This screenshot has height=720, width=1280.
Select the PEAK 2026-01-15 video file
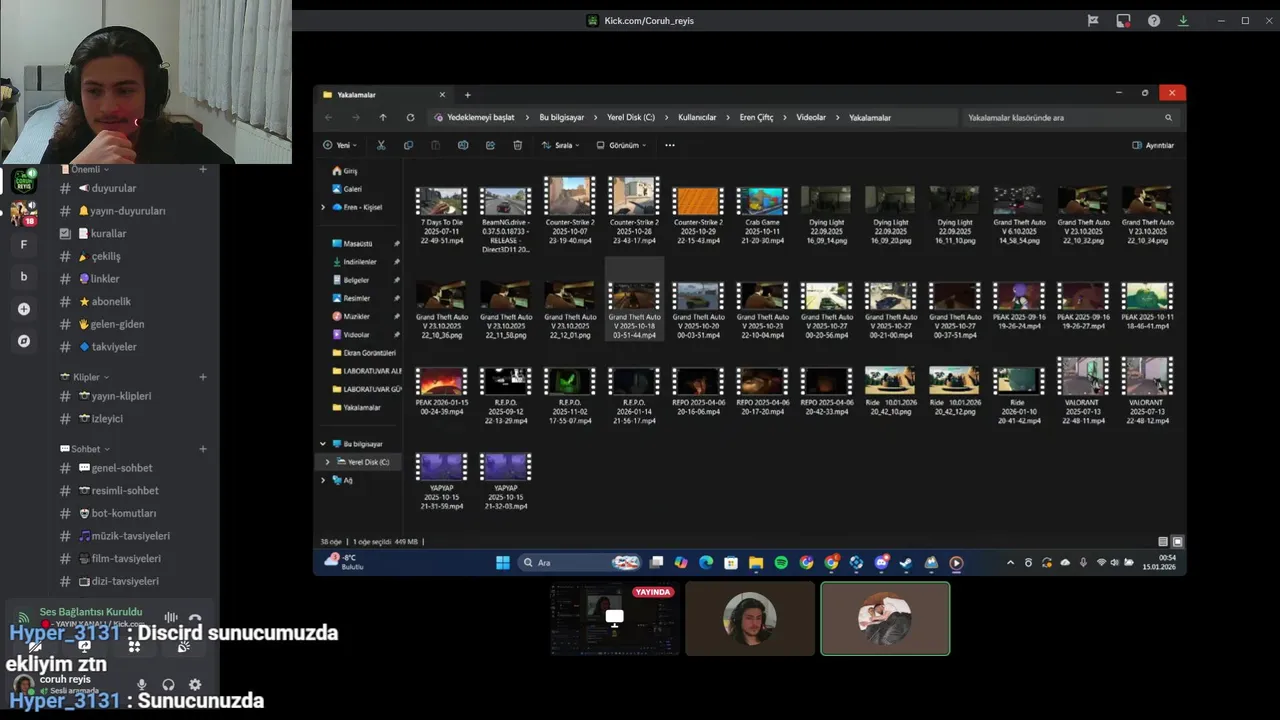point(441,394)
